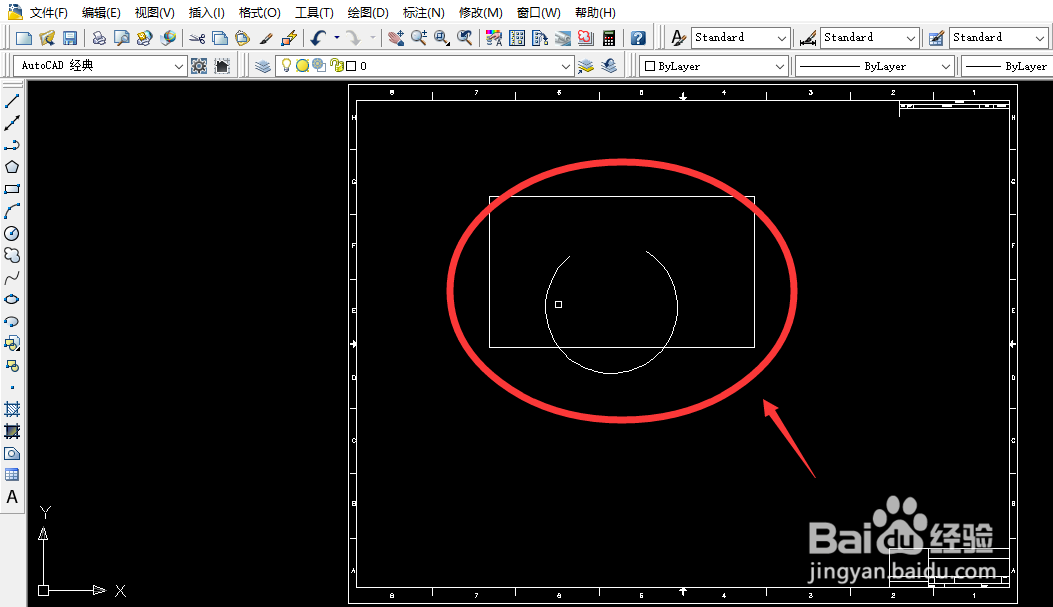This screenshot has width=1053, height=607.
Task: Open the 格式(O) menu
Action: tap(259, 13)
